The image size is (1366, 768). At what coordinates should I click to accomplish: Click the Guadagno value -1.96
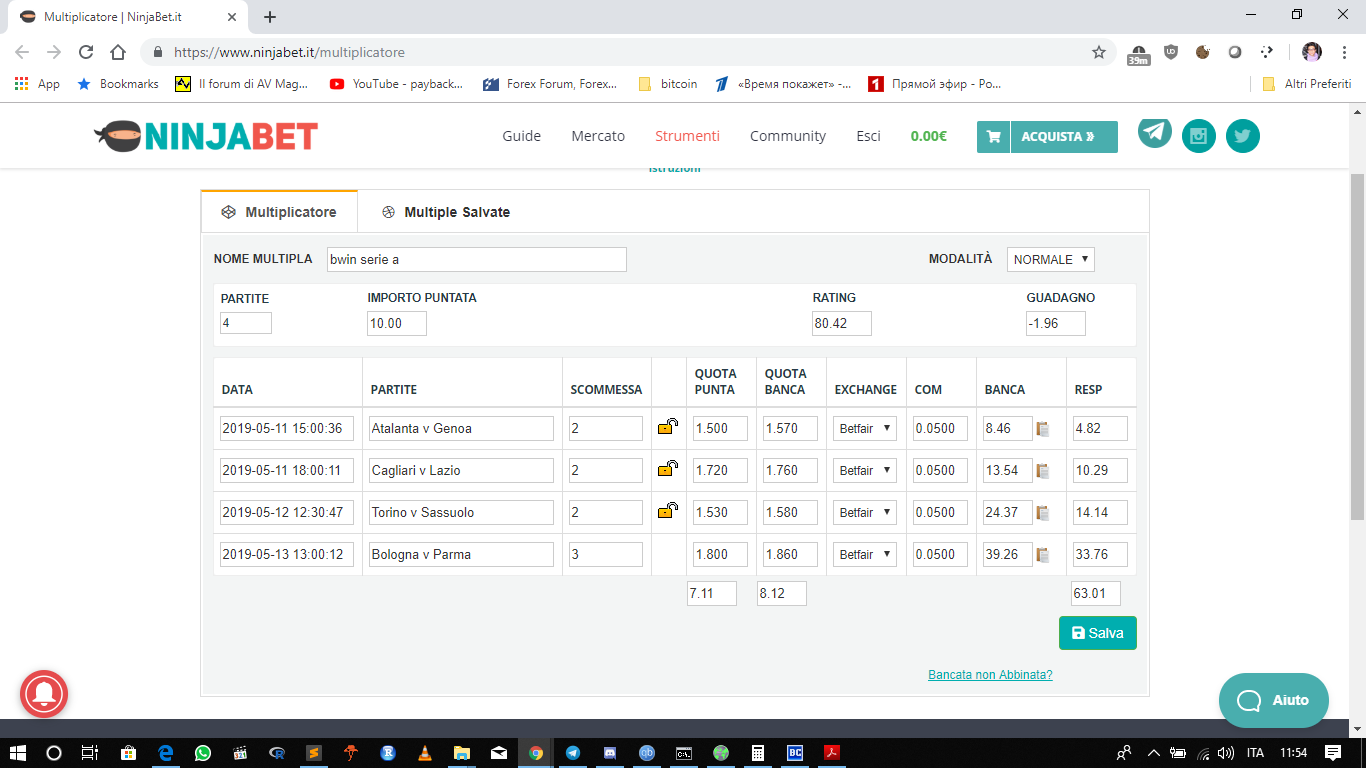pyautogui.click(x=1056, y=323)
